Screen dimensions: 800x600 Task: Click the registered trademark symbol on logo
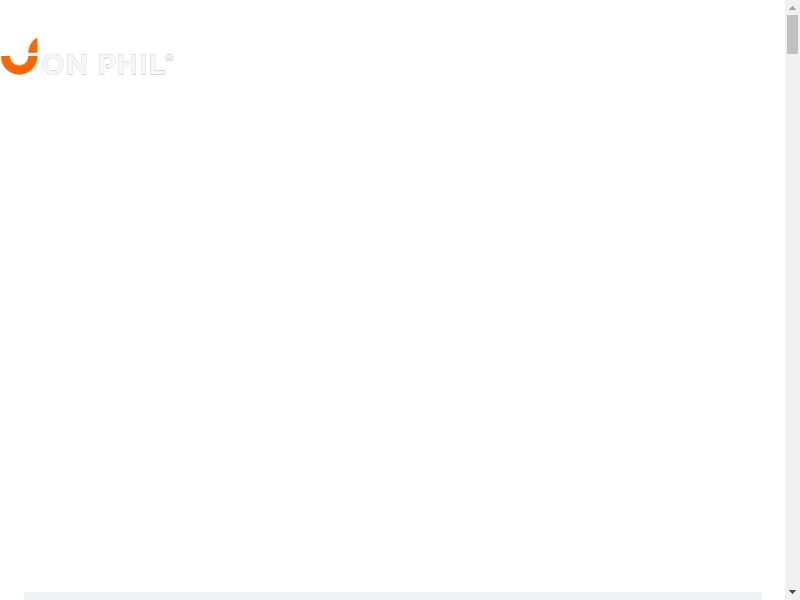point(169,58)
